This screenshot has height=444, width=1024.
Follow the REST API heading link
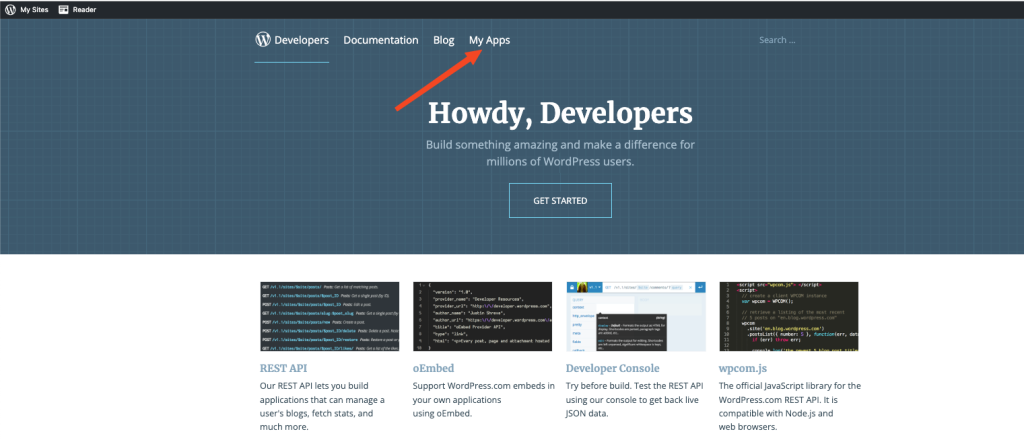[x=282, y=368]
